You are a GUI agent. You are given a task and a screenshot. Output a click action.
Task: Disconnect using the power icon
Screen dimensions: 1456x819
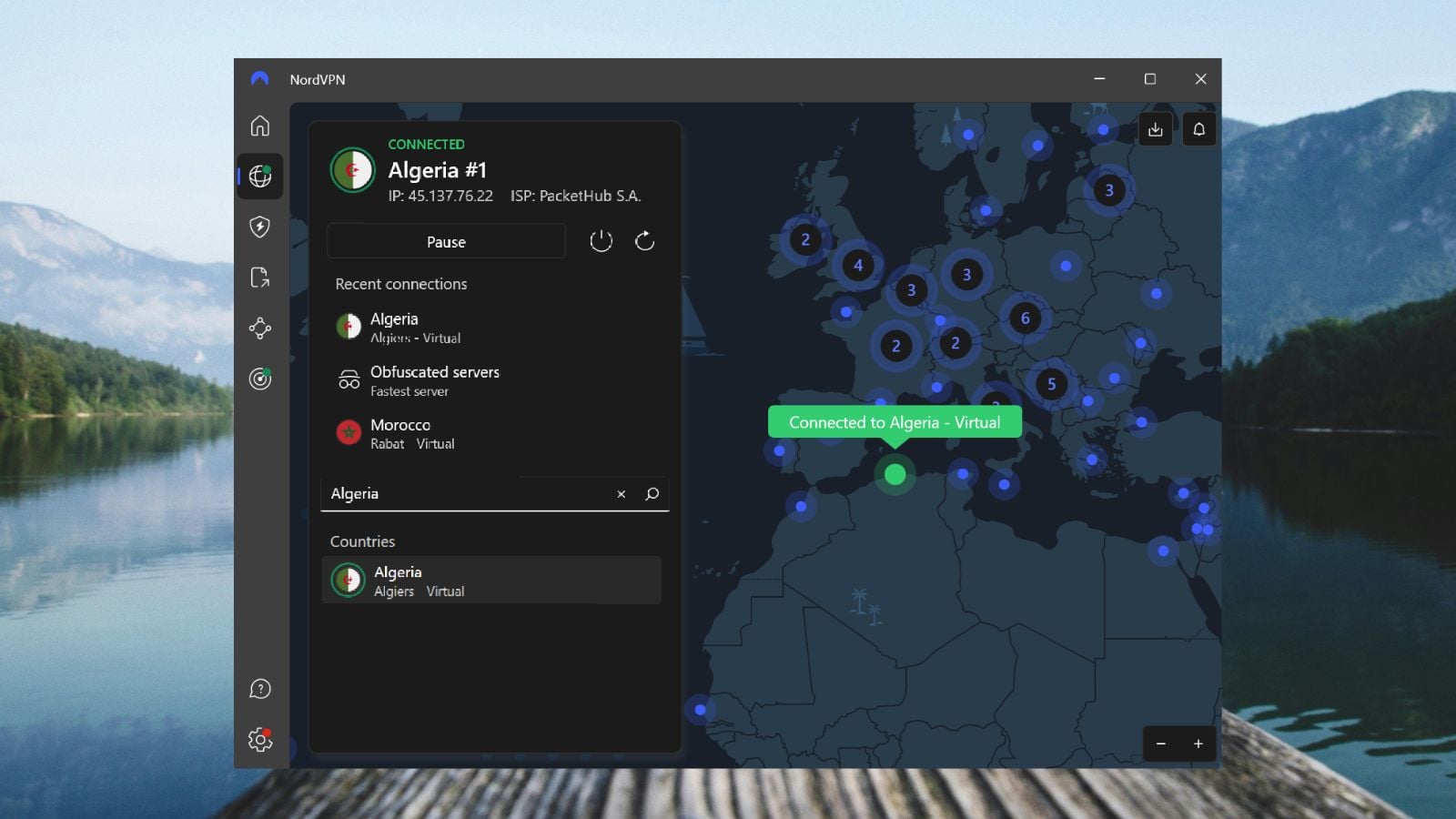pyautogui.click(x=601, y=241)
